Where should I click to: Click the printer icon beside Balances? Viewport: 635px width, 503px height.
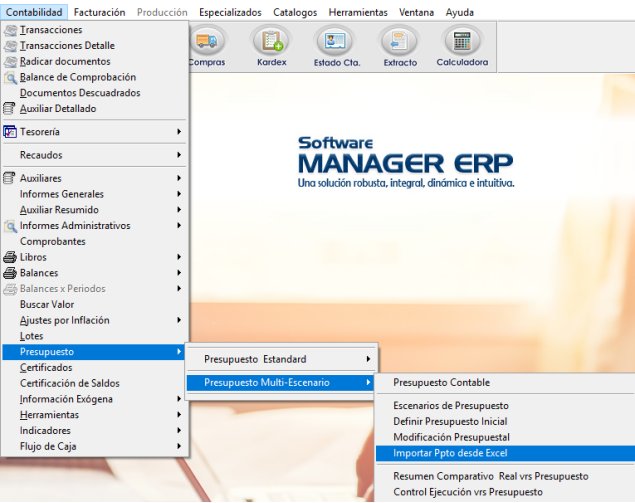pos(10,273)
